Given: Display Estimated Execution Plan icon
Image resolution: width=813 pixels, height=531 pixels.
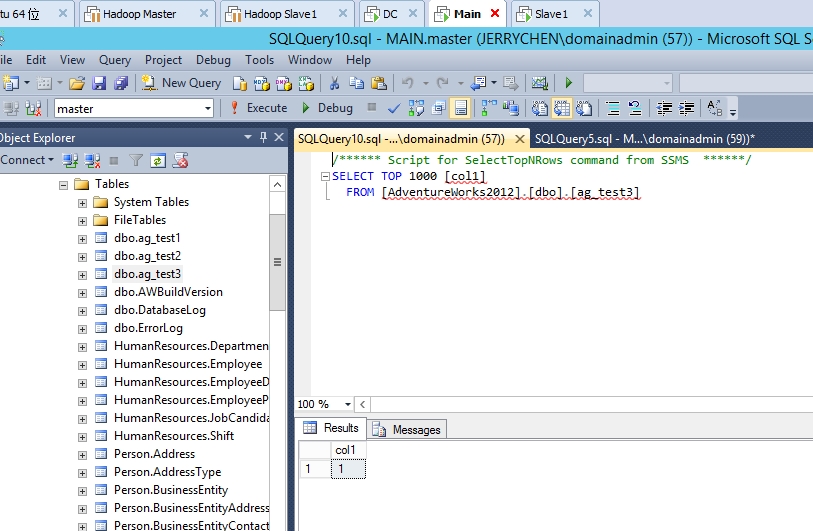Looking at the screenshot, I should (x=416, y=108).
